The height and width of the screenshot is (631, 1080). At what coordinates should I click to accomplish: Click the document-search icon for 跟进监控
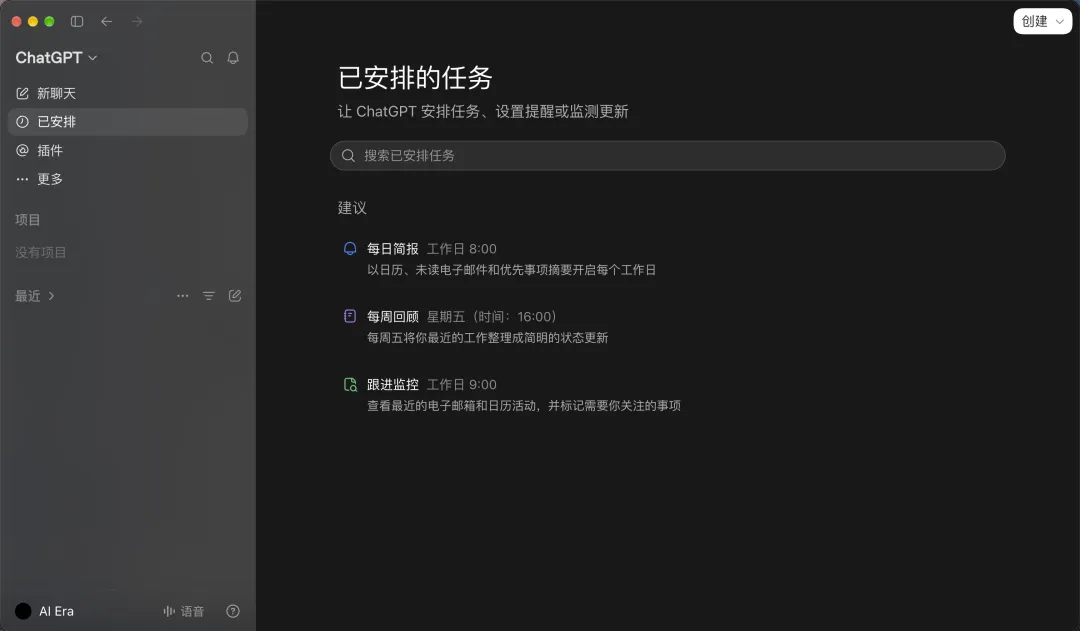coord(350,384)
